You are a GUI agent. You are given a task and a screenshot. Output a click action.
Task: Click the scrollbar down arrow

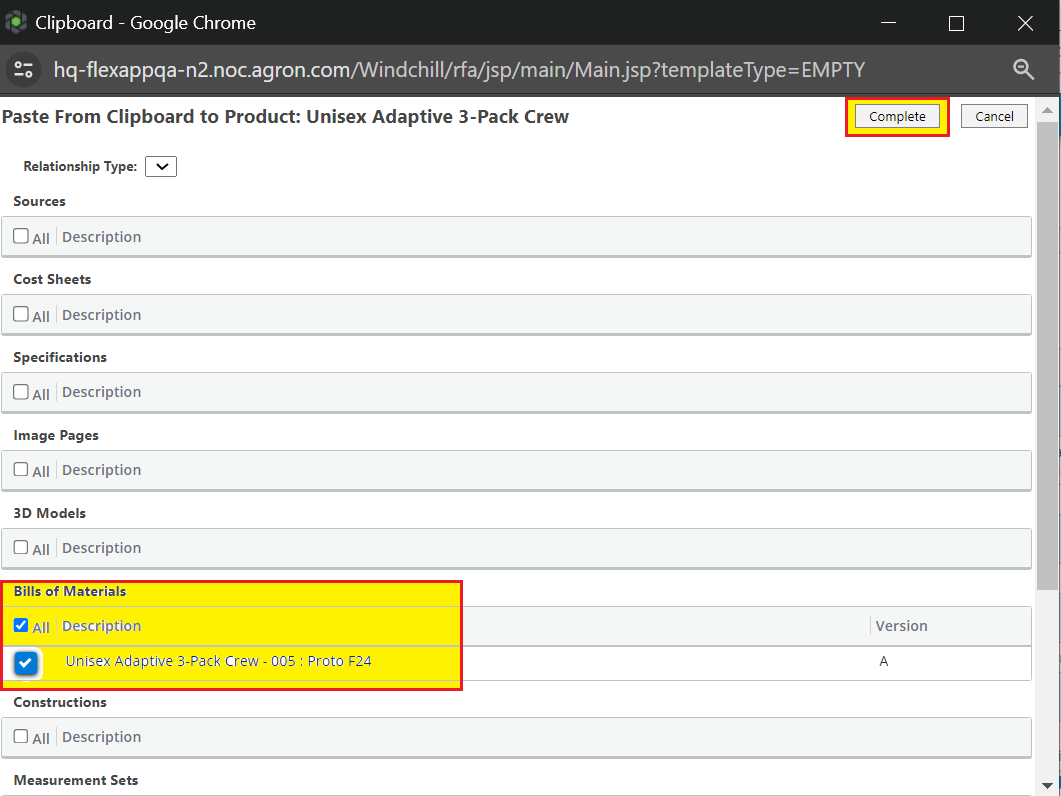(x=1047, y=787)
